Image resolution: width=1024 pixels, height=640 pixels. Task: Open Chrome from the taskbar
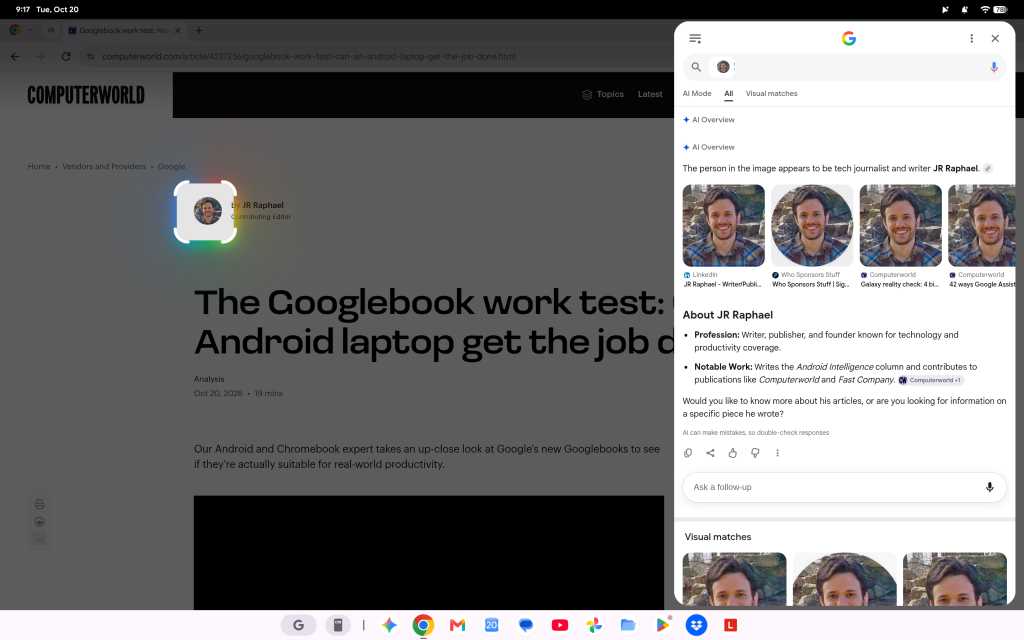pyautogui.click(x=423, y=625)
